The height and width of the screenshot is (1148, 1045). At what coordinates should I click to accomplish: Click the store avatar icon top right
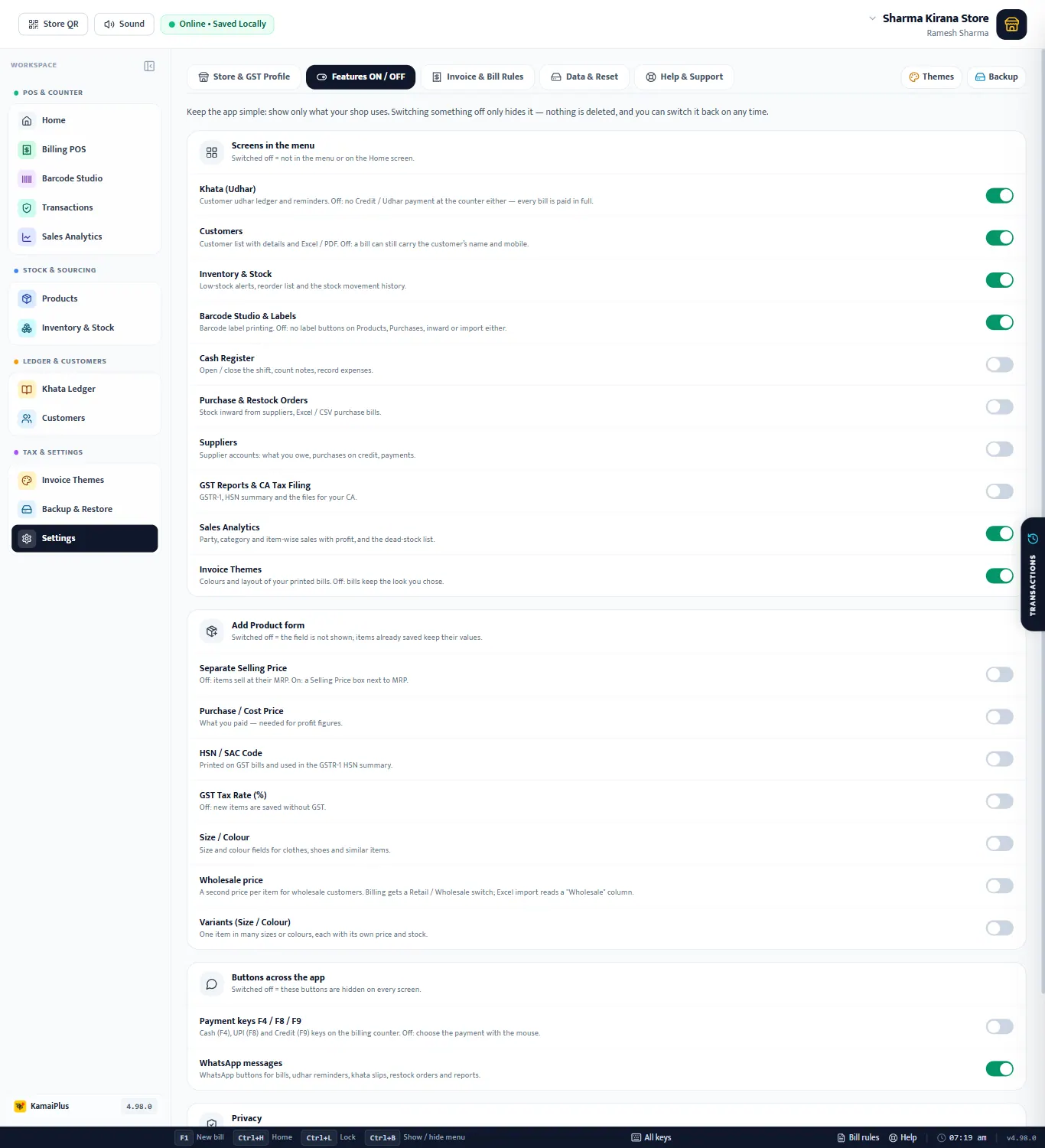click(1011, 24)
